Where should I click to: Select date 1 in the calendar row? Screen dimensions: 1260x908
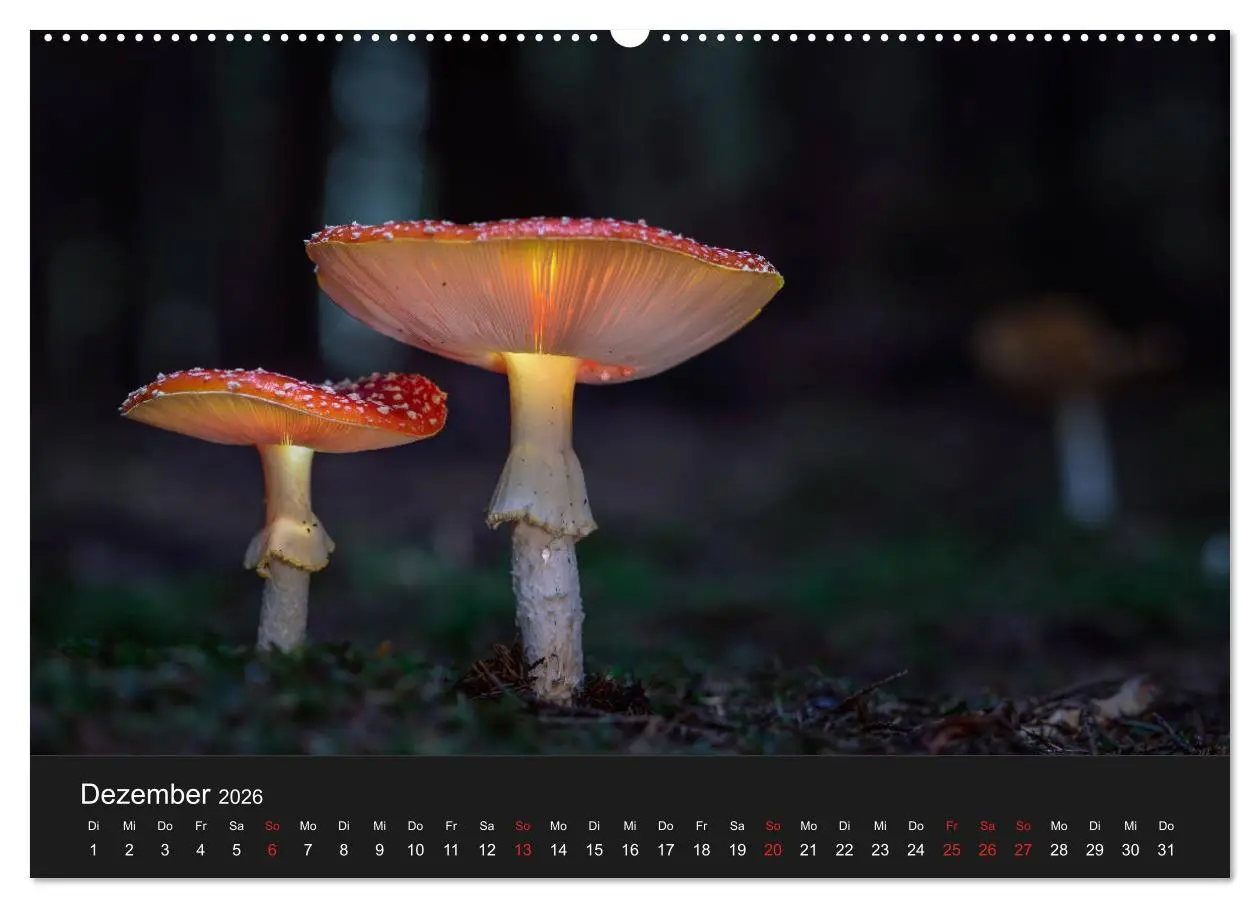93,850
